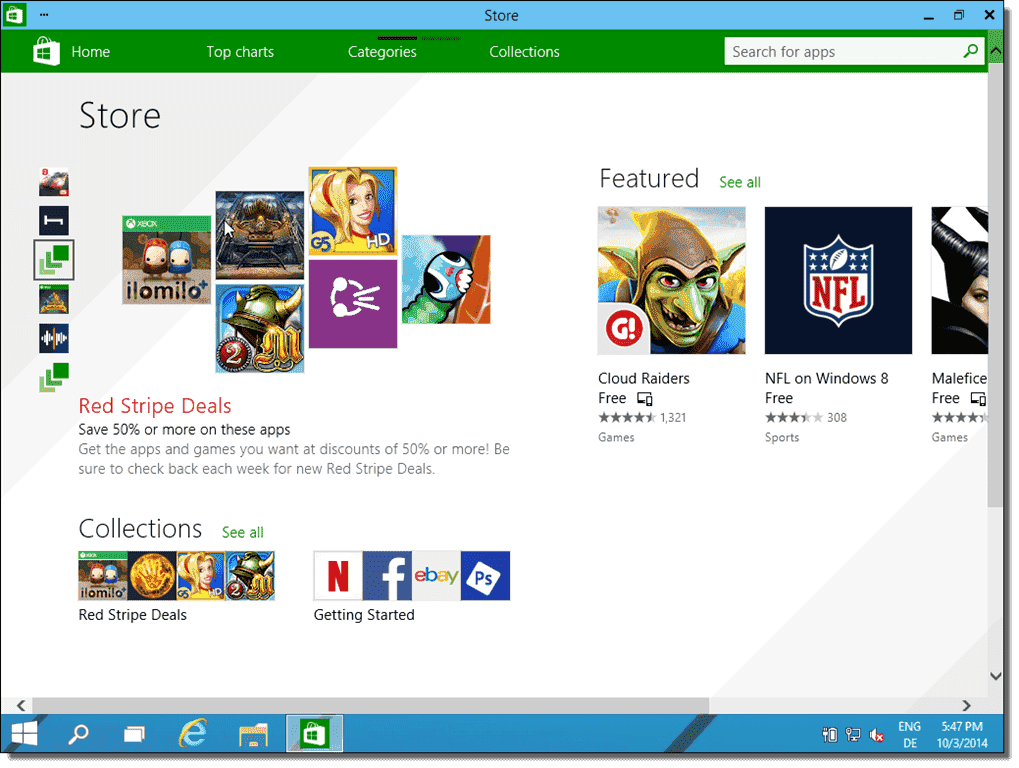Click the Store bag icon next to Home
Screen dimensions: 1019x768
click(44, 51)
